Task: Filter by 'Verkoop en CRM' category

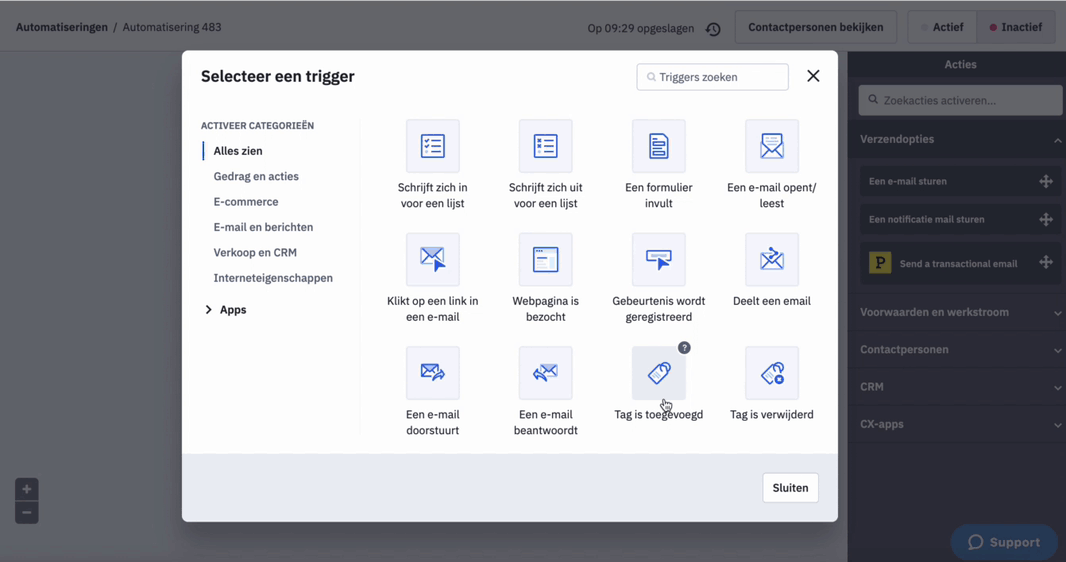Action: (x=255, y=252)
